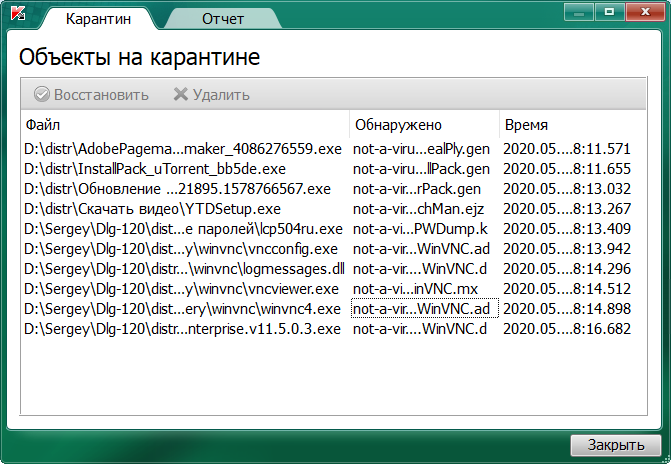Click time value 2020.05....8:14.512
This screenshot has height=464, width=671.
coord(567,289)
